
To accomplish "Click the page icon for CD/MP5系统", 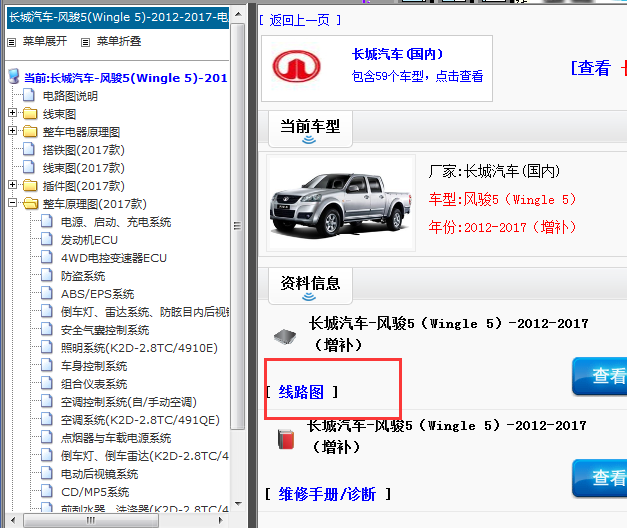I will [47, 491].
